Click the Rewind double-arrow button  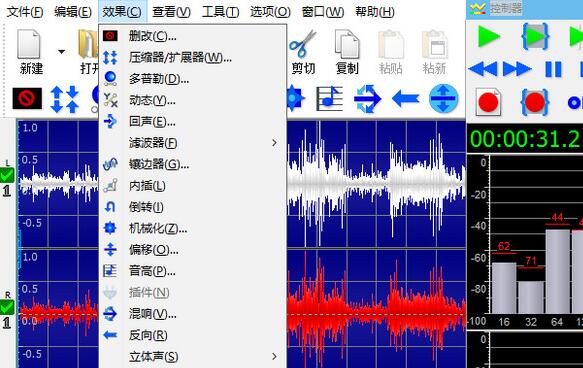pyautogui.click(x=483, y=69)
